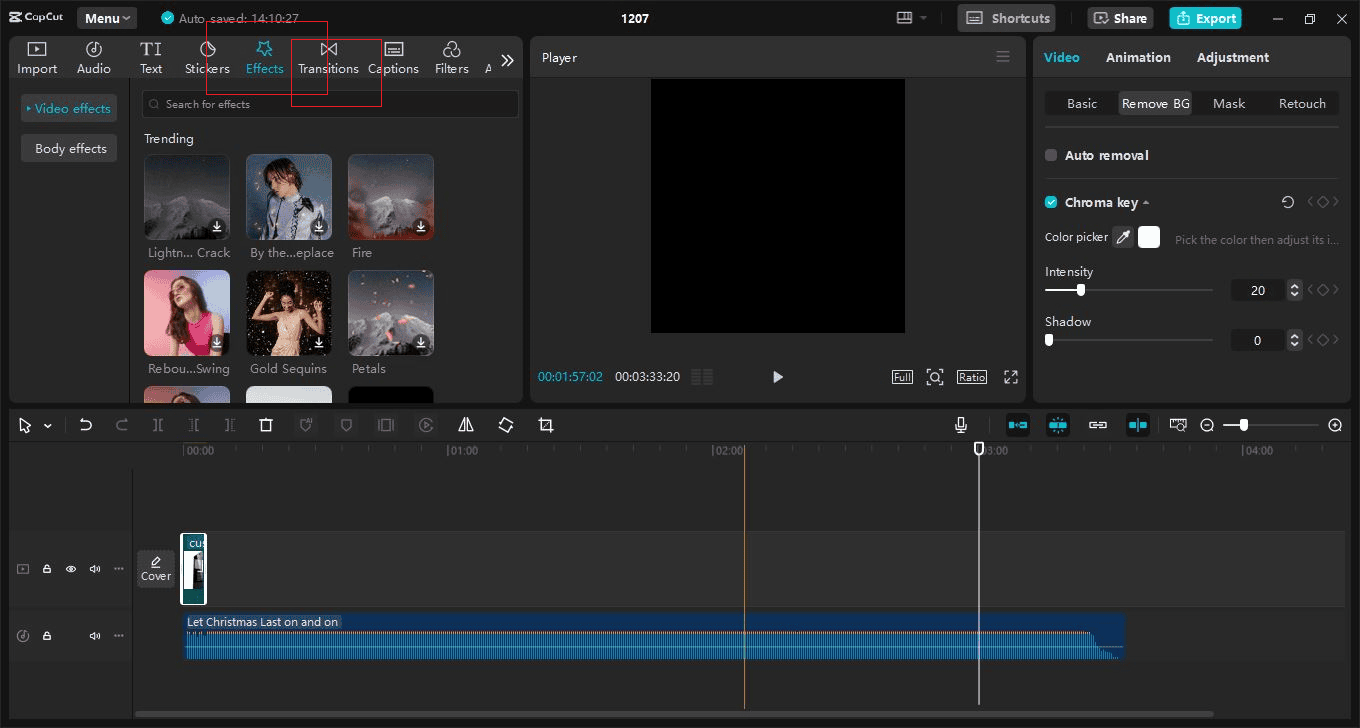Adjust the Shadow slider

pyautogui.click(x=1129, y=340)
